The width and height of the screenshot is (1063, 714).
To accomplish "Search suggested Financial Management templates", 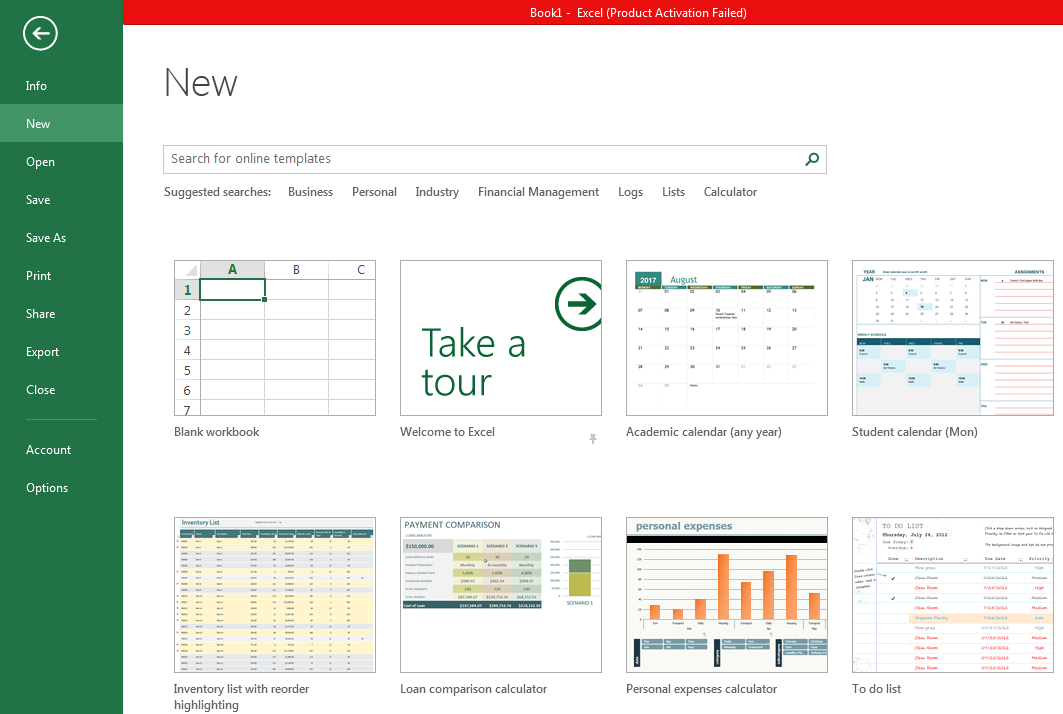I will point(538,192).
